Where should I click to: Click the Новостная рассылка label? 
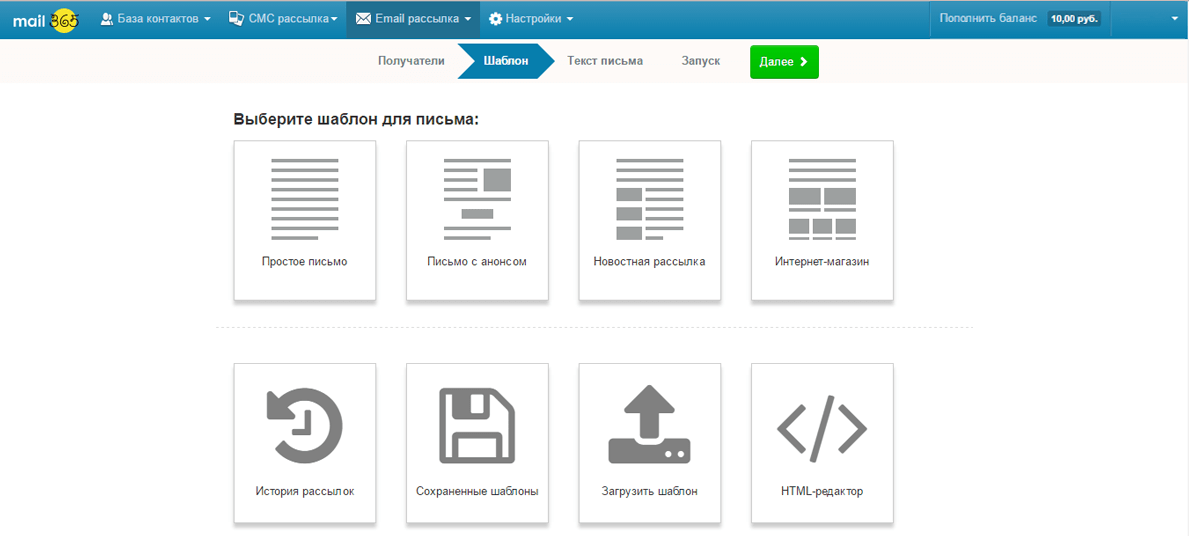[650, 262]
